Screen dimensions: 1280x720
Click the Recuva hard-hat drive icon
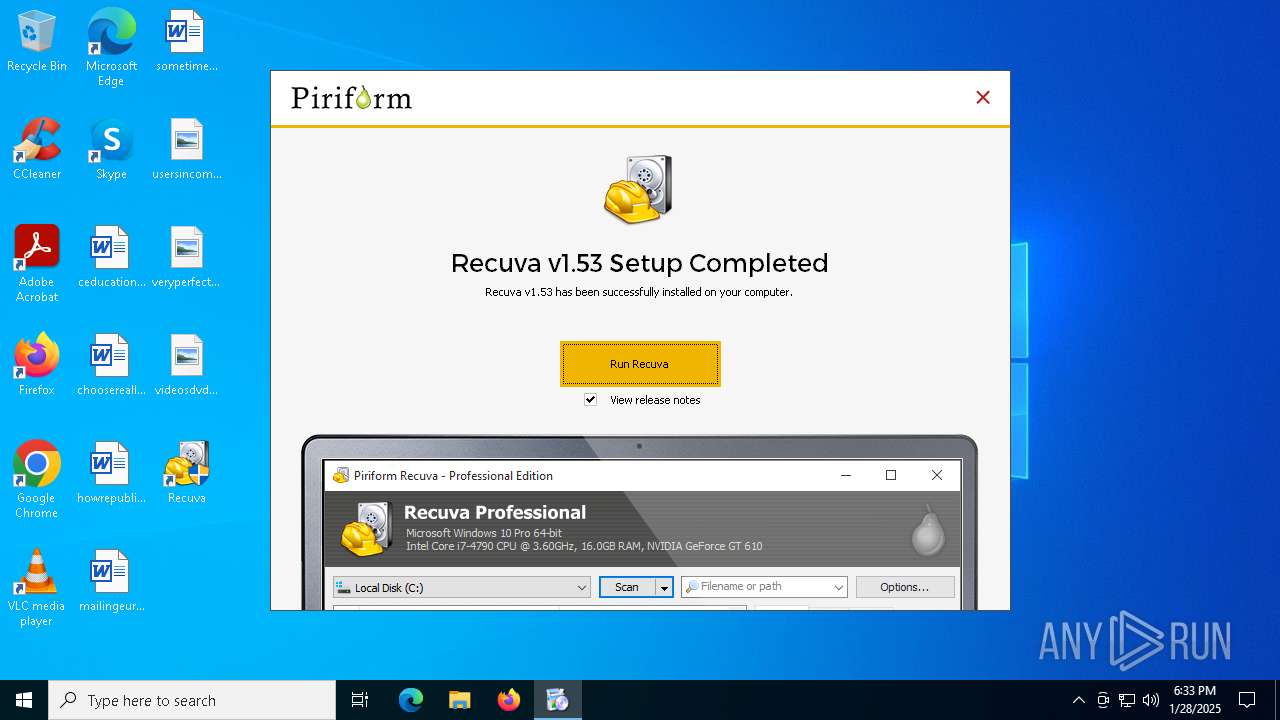(x=639, y=189)
